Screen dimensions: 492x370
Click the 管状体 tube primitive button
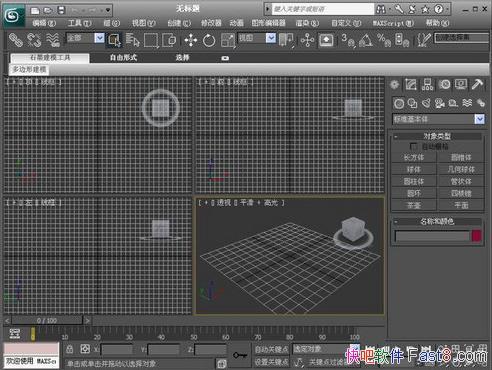coord(461,181)
